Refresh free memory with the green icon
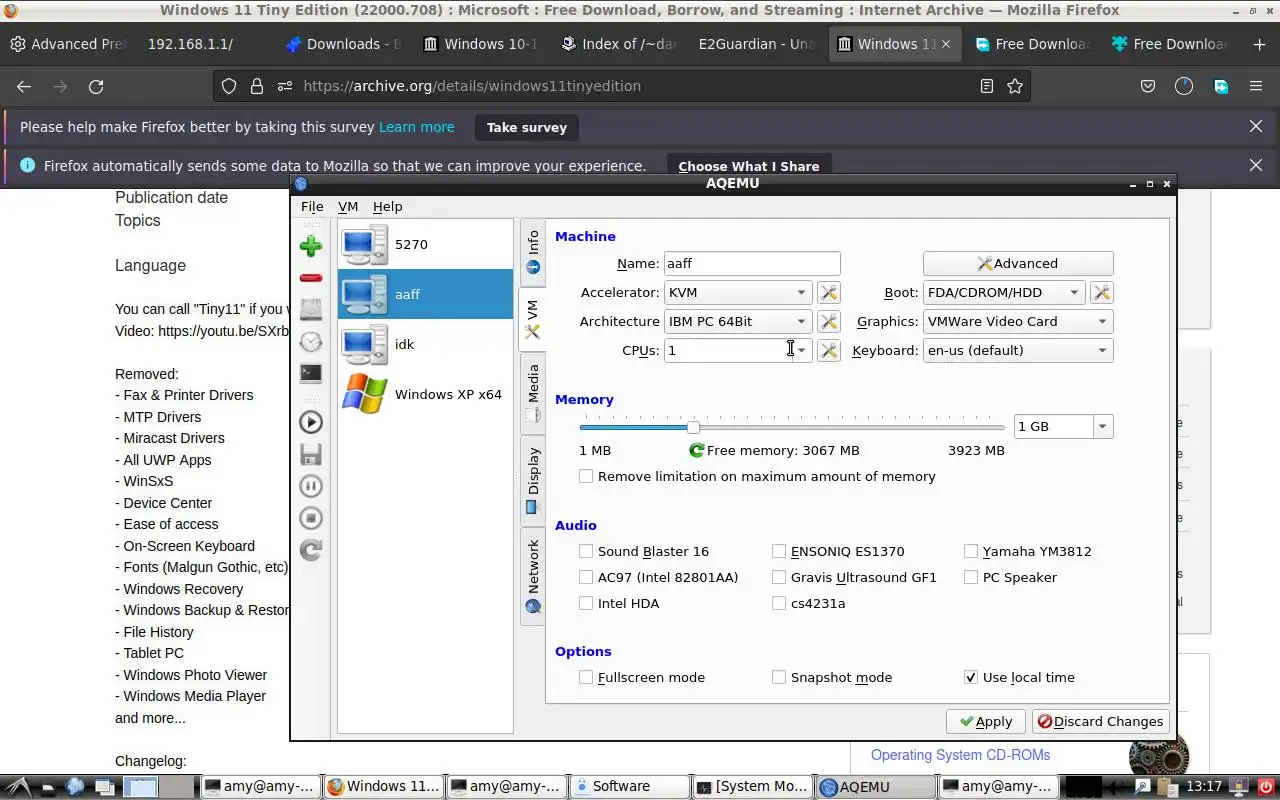The width and height of the screenshot is (1280, 800). (696, 450)
